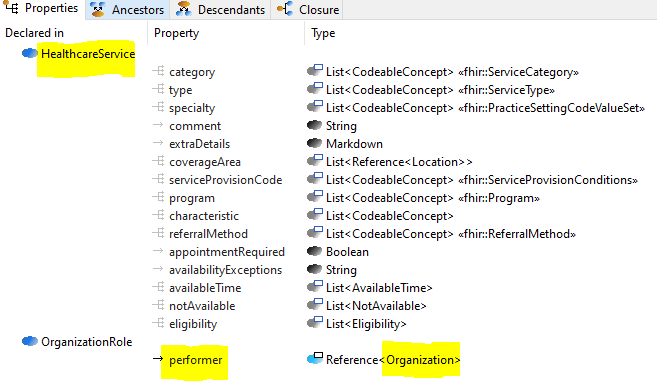Switch to the Ancestors tab
The width and height of the screenshot is (657, 381).
pos(127,10)
